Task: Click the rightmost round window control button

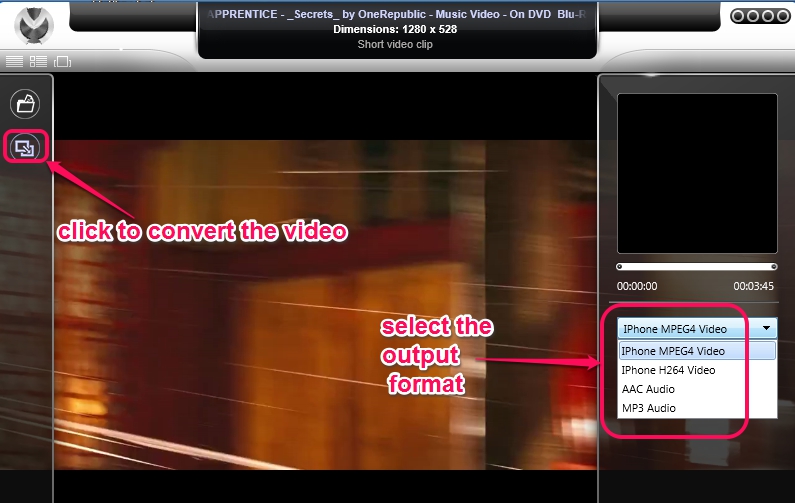Action: (782, 16)
